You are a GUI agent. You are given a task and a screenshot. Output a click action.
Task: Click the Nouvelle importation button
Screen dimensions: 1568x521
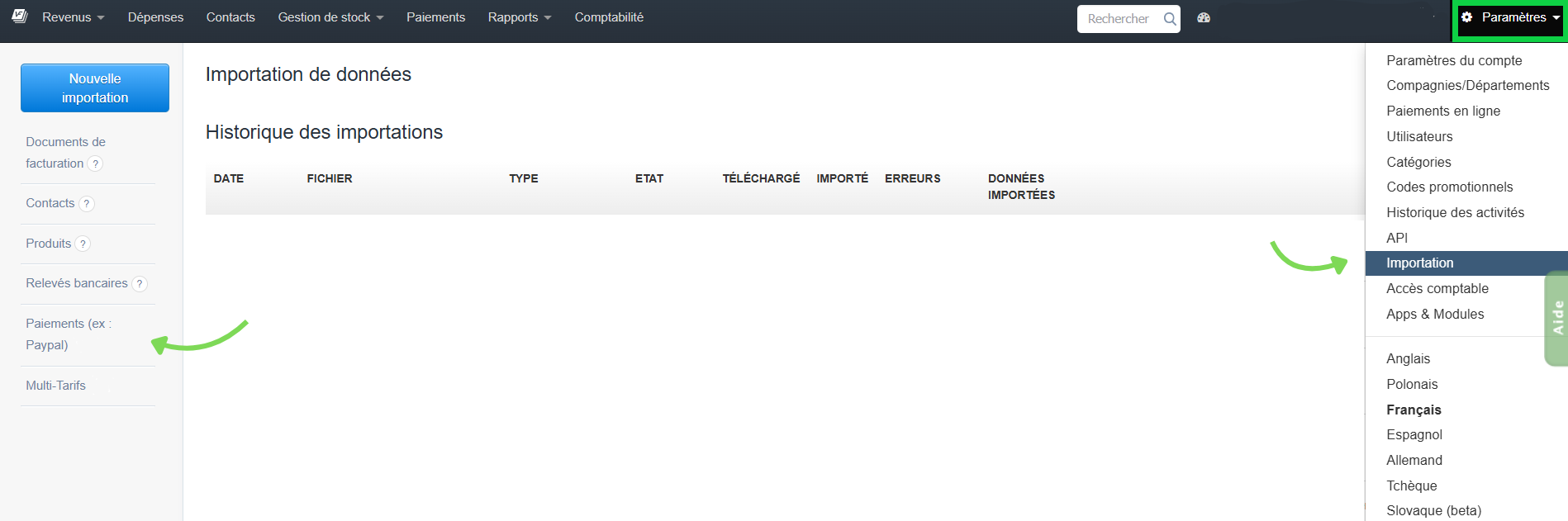pos(95,88)
